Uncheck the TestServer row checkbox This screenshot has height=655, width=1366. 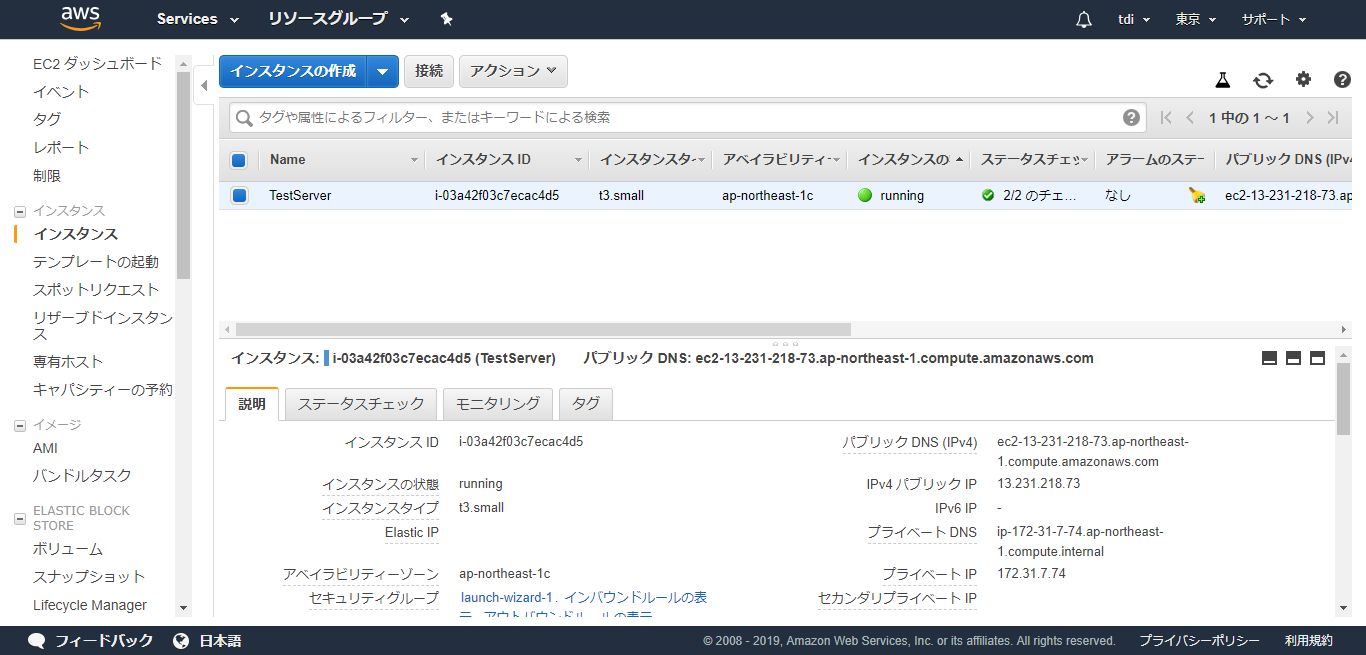[239, 196]
